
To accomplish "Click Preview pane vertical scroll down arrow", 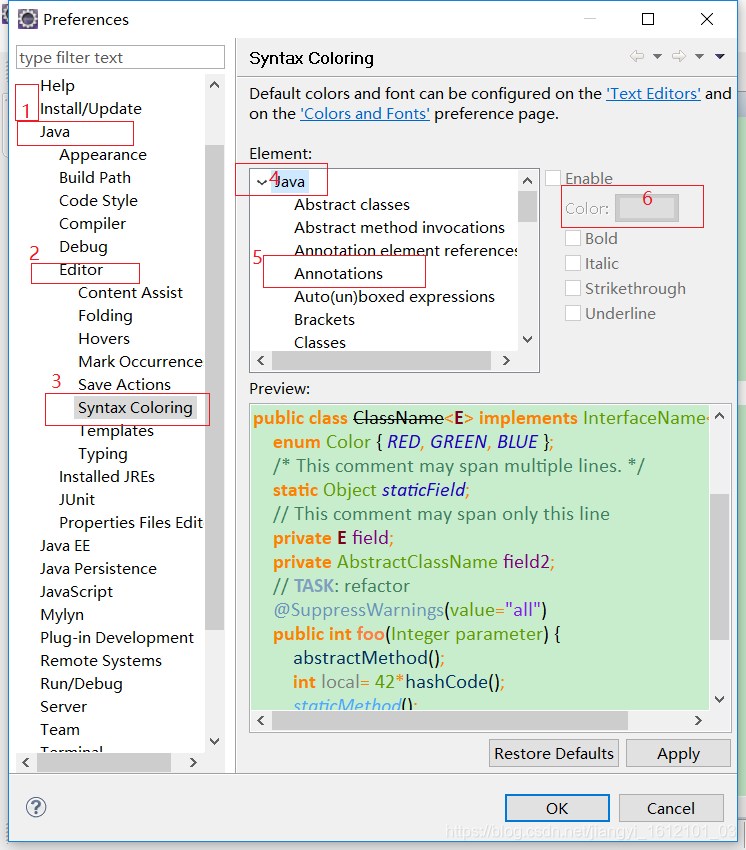I will pyautogui.click(x=719, y=699).
